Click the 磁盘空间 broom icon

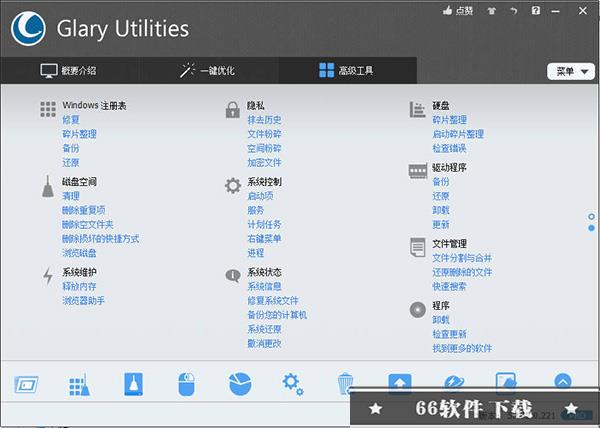48,187
